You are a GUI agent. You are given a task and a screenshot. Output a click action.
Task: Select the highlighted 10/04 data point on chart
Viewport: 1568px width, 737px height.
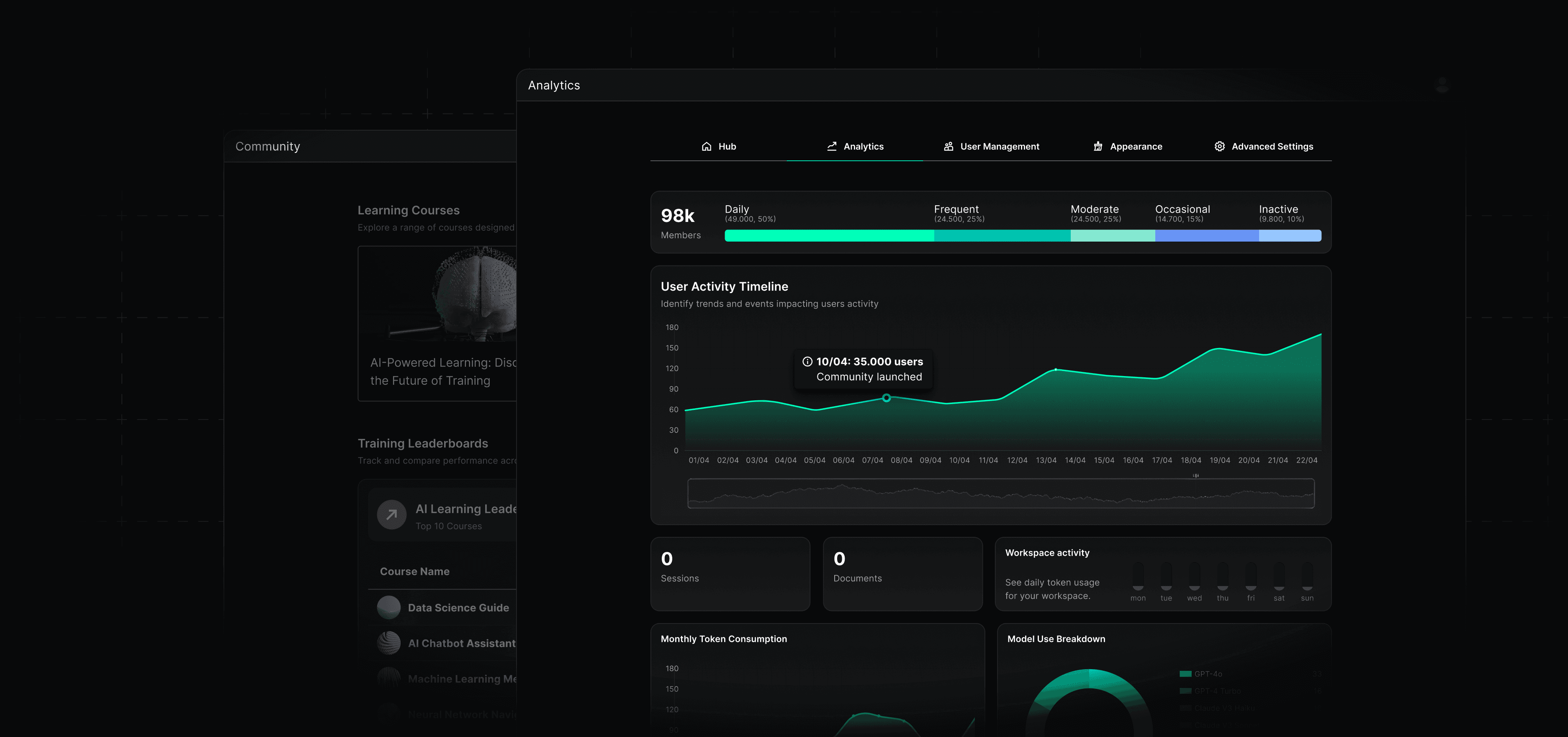coord(886,398)
